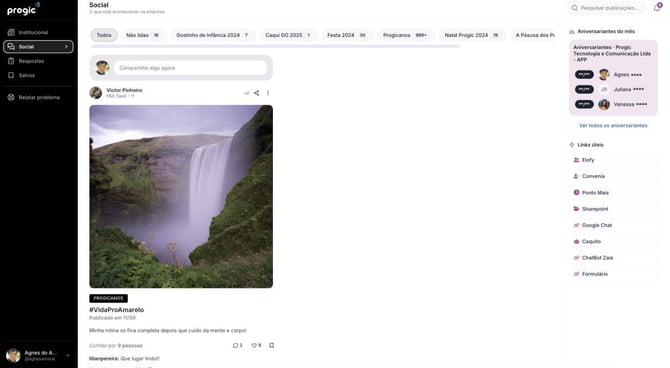670x368 pixels.
Task: Click Relatar problema in sidebar
Action: [38, 97]
